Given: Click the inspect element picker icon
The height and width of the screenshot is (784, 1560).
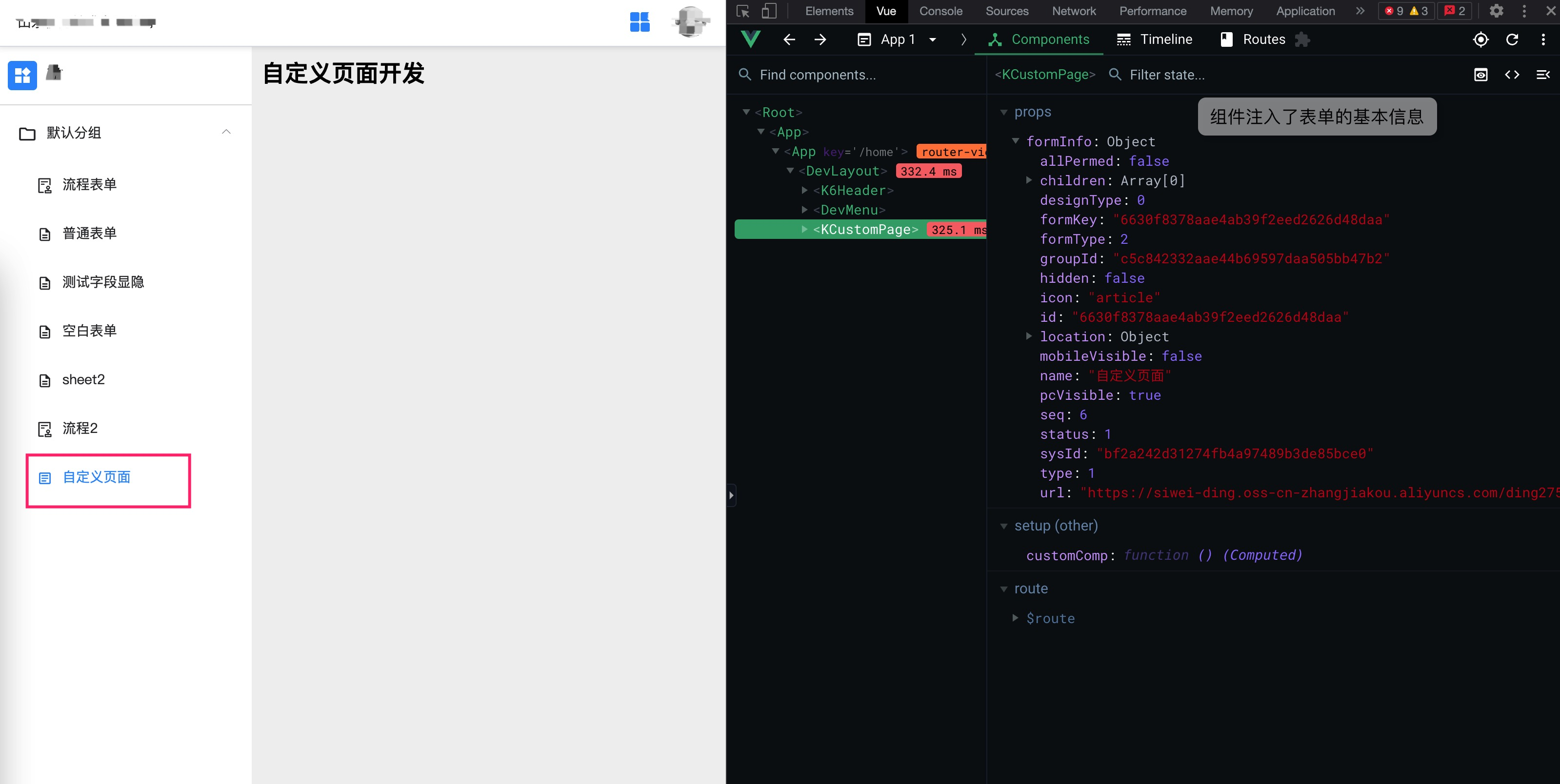Looking at the screenshot, I should point(743,11).
